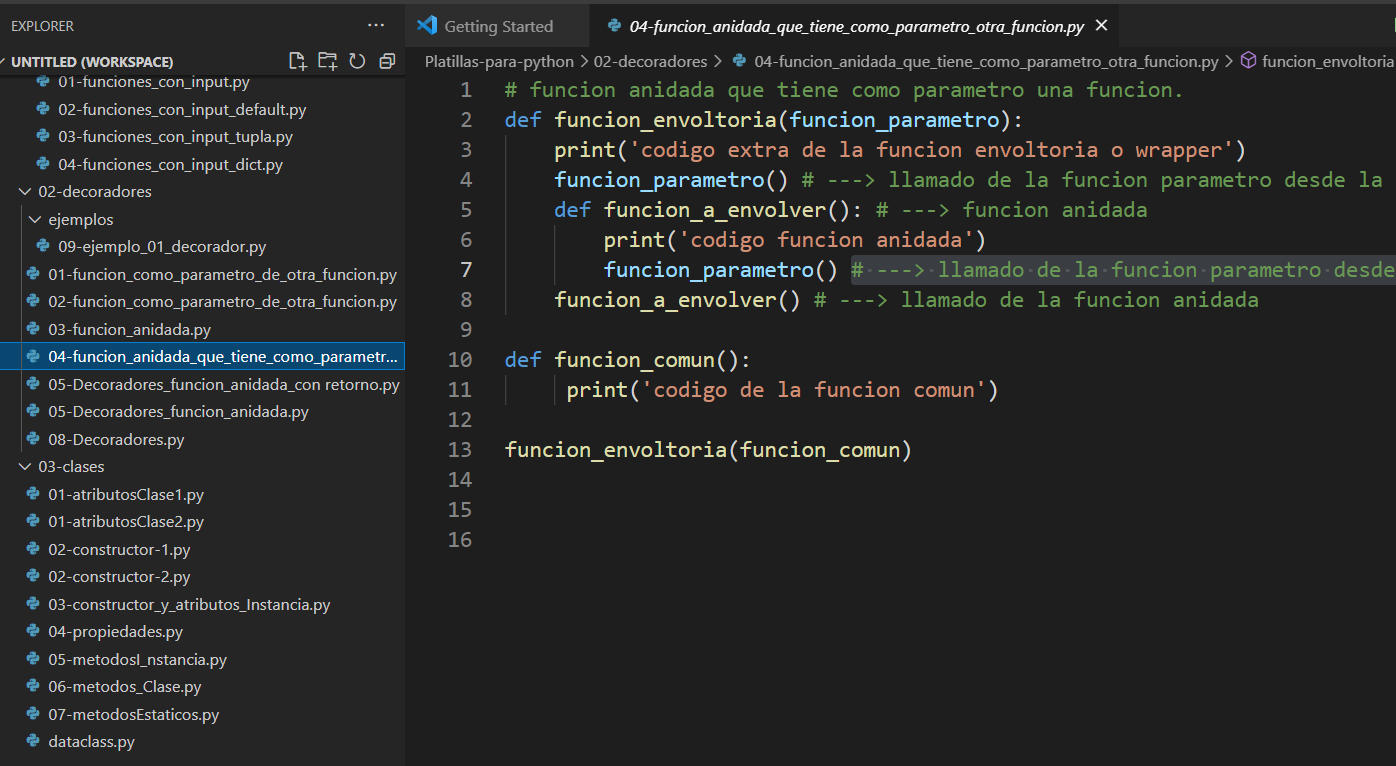
Task: Open 04-propiedades.py in the Explorer
Action: point(115,632)
